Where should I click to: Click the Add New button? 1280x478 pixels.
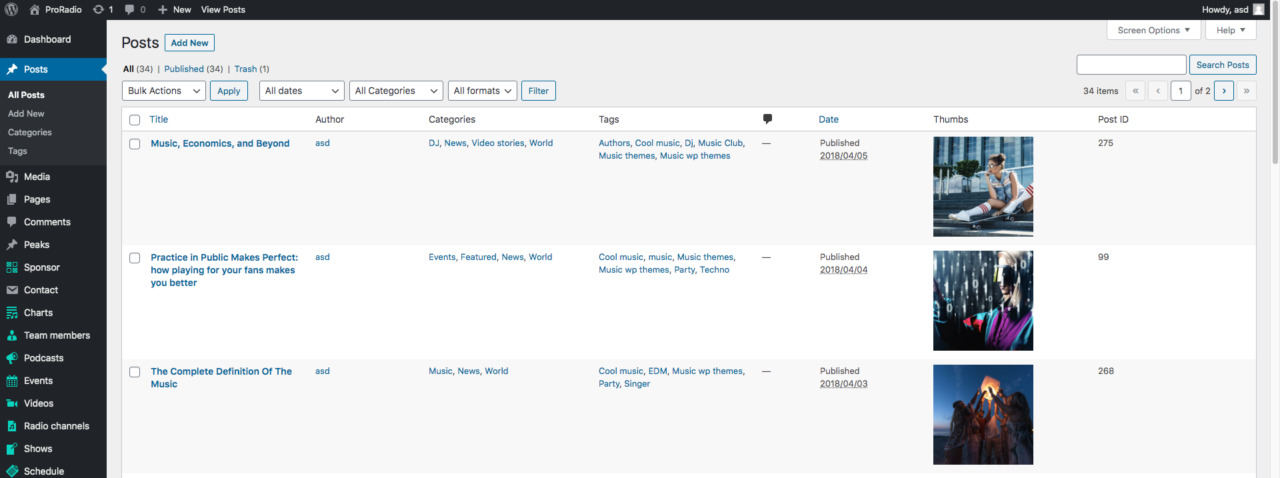pyautogui.click(x=189, y=43)
